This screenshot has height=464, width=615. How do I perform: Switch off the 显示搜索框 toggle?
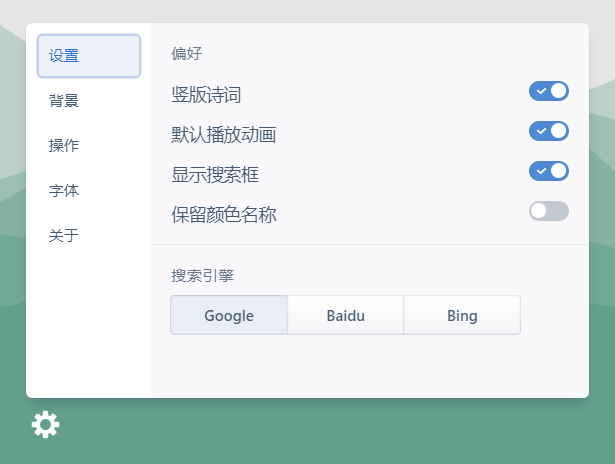pos(548,171)
